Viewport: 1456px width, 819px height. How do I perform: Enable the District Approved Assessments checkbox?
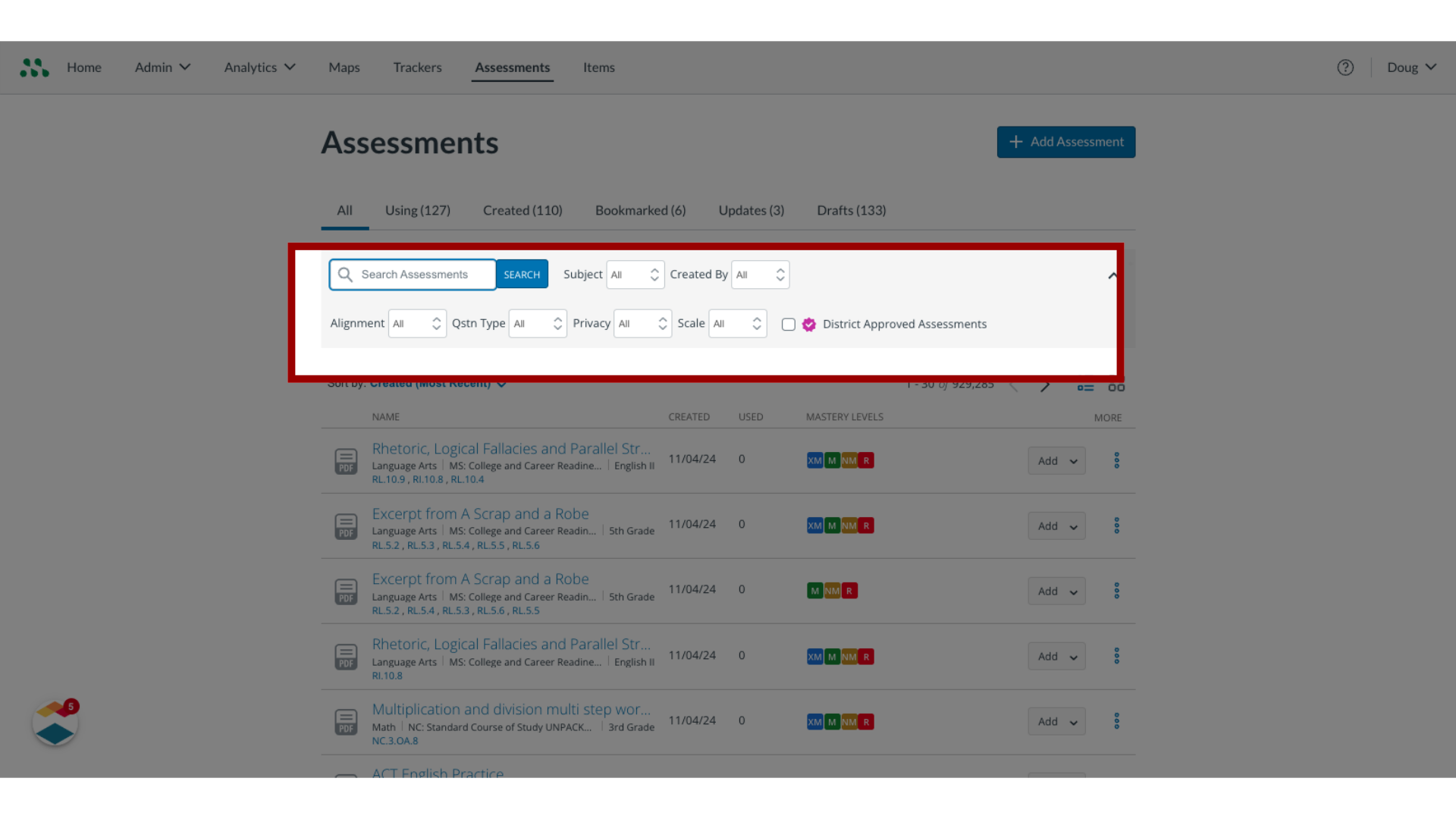pos(788,324)
